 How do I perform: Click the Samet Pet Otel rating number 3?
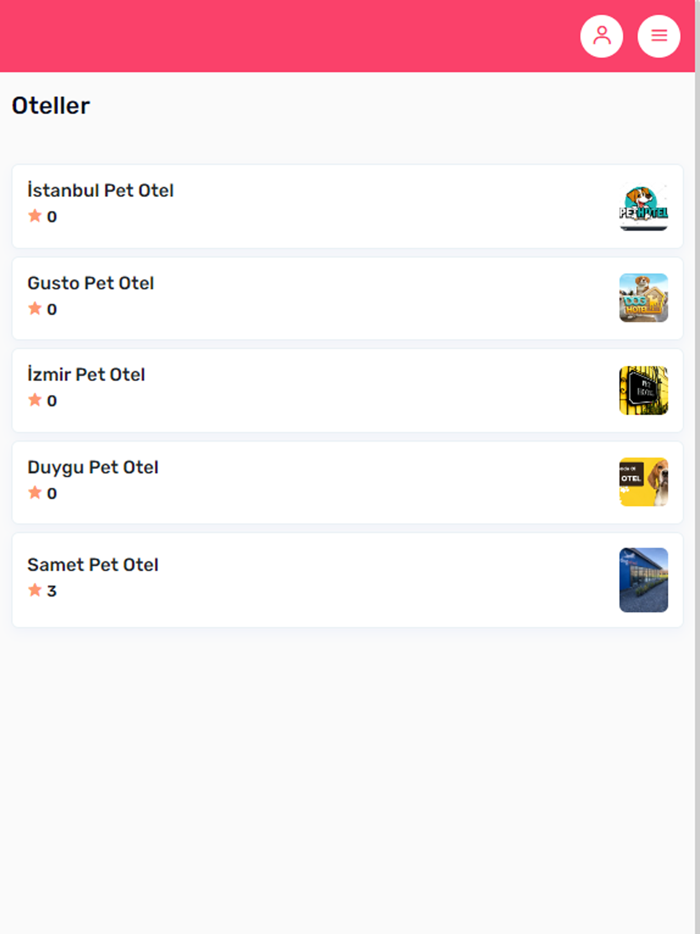[52, 591]
